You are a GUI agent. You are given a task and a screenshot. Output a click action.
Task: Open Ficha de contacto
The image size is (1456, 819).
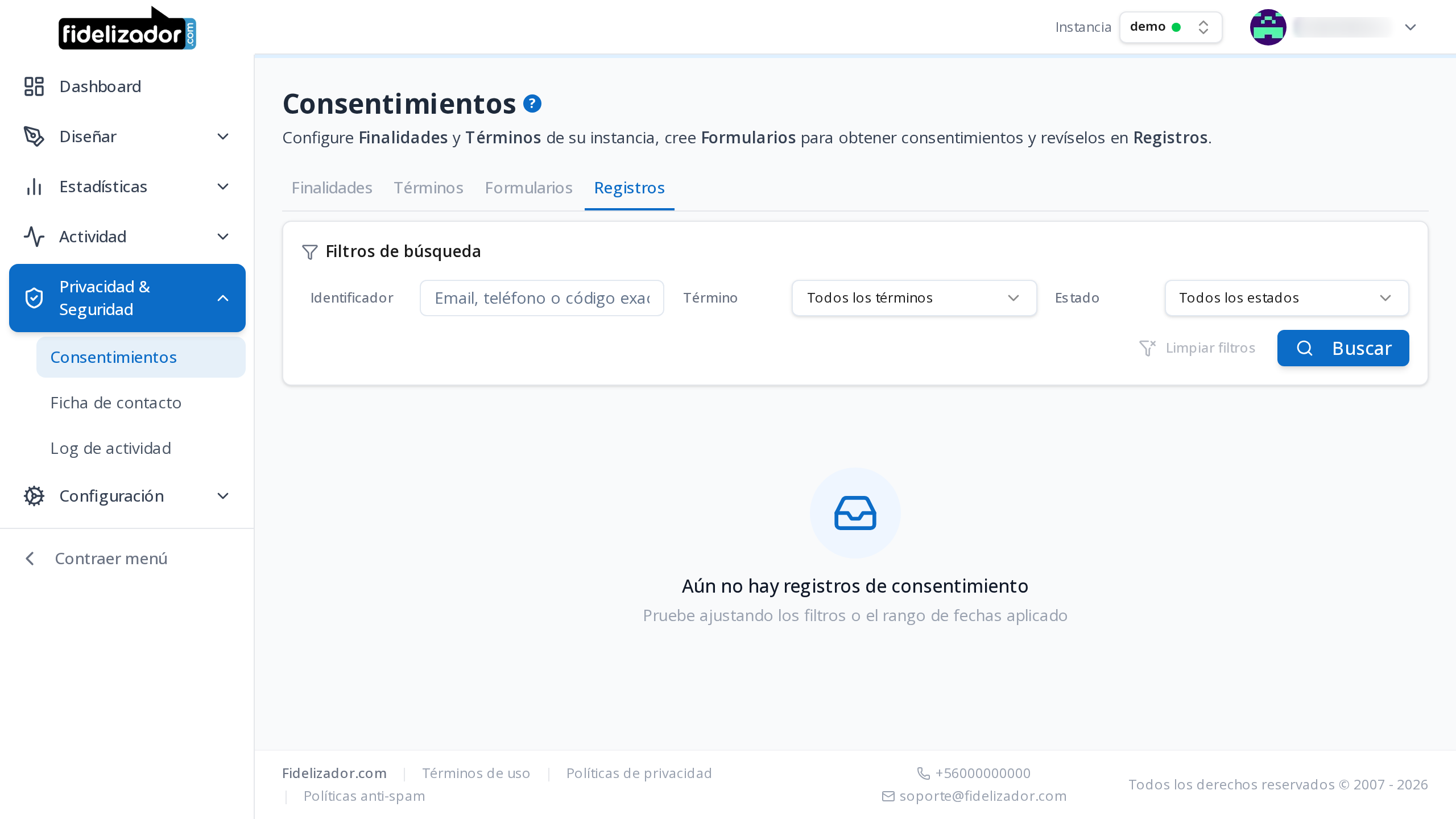(x=141, y=403)
